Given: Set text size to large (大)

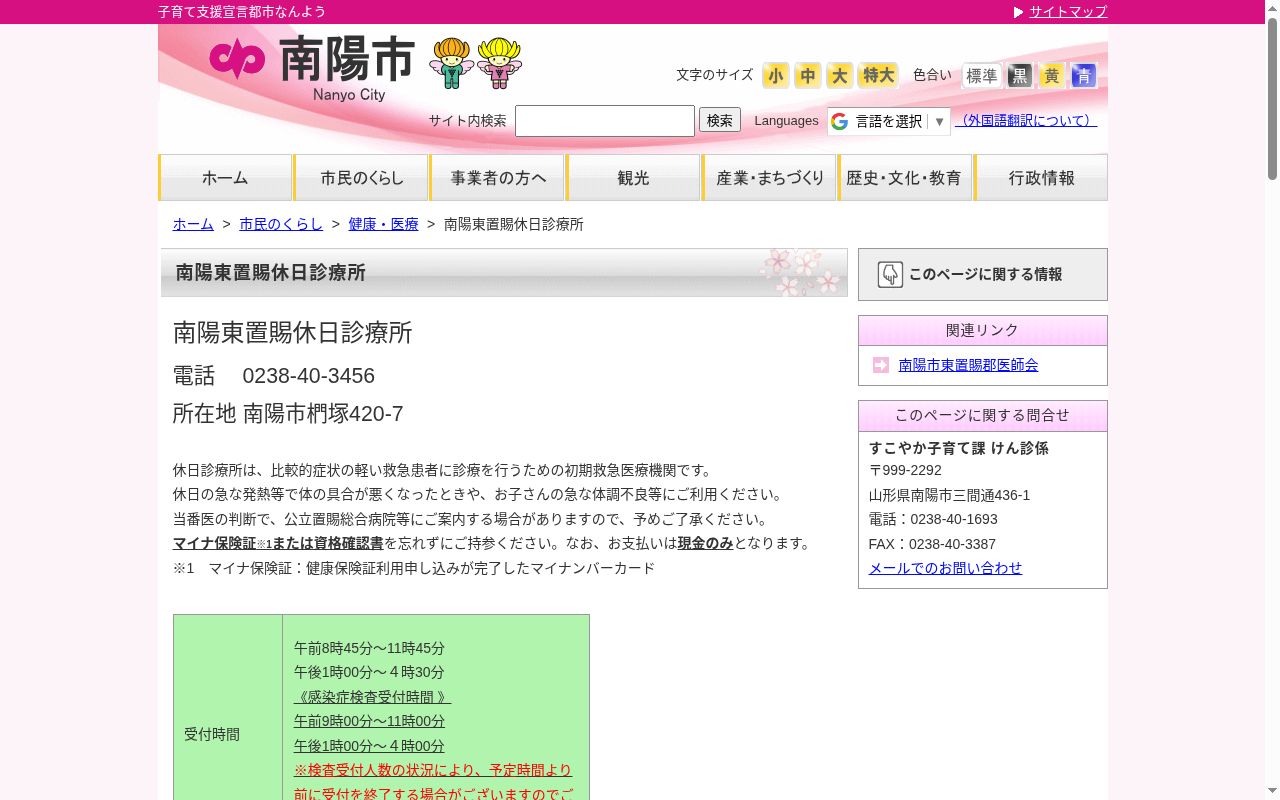Looking at the screenshot, I should [x=840, y=75].
